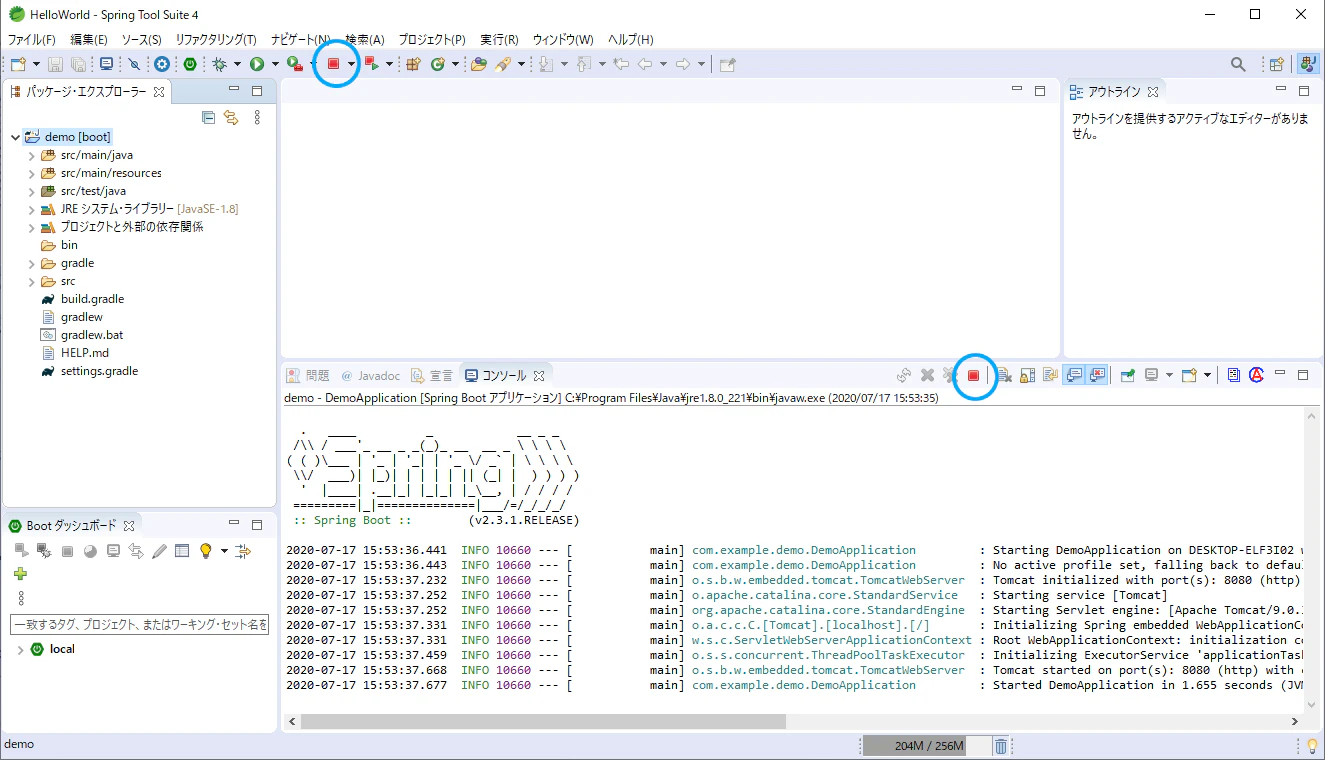Image resolution: width=1325 pixels, height=760 pixels.
Task: Click Collapse All in Package Explorer
Action: [x=208, y=117]
